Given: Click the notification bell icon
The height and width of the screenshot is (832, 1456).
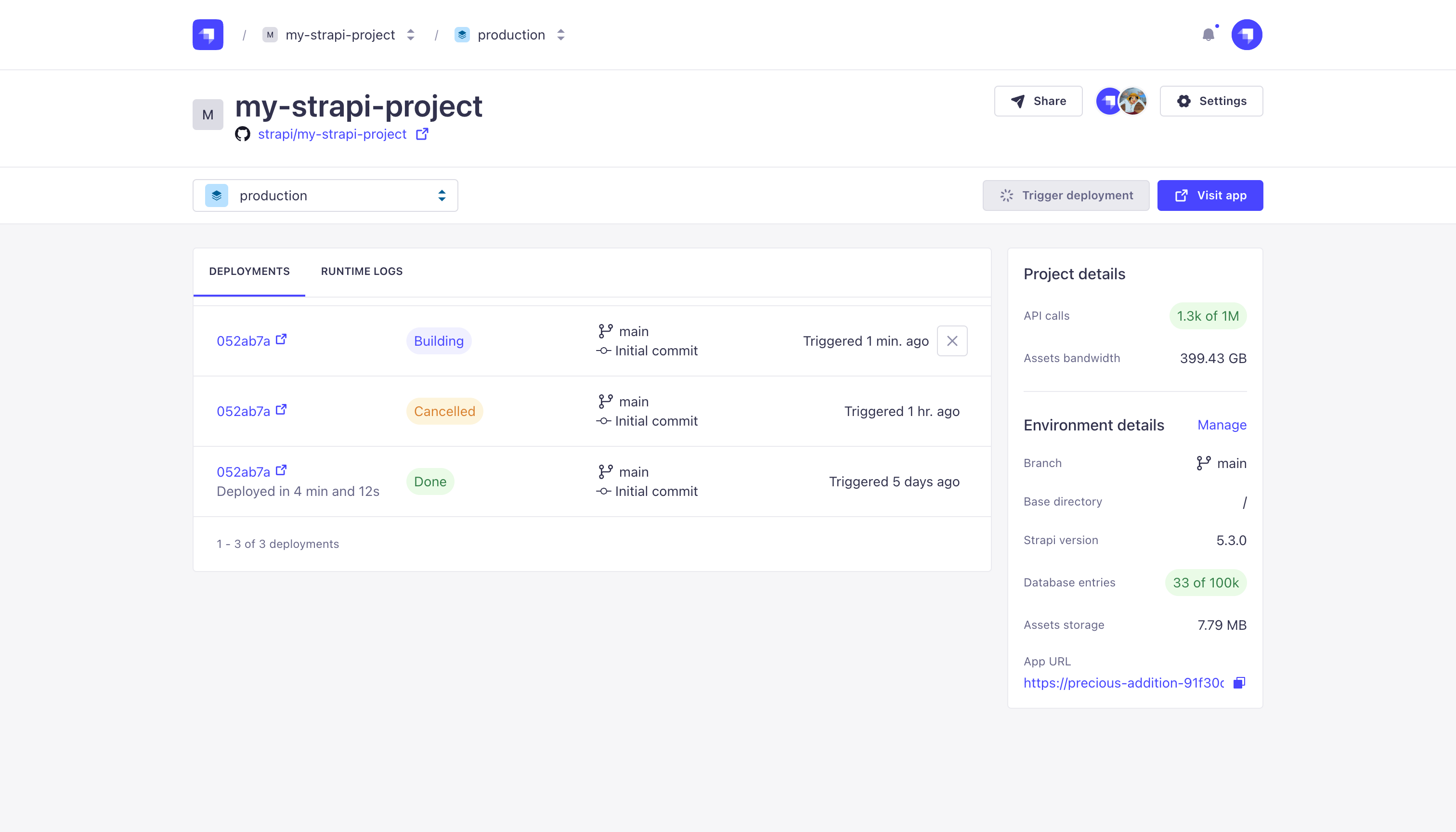Looking at the screenshot, I should [1208, 34].
